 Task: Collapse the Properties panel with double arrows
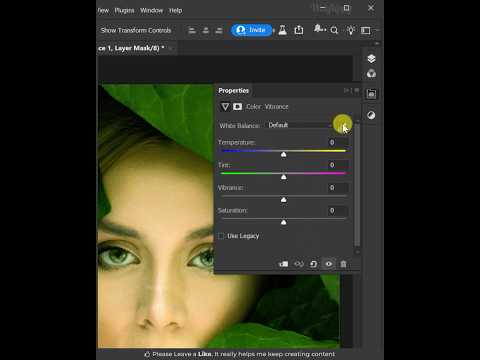click(x=348, y=90)
